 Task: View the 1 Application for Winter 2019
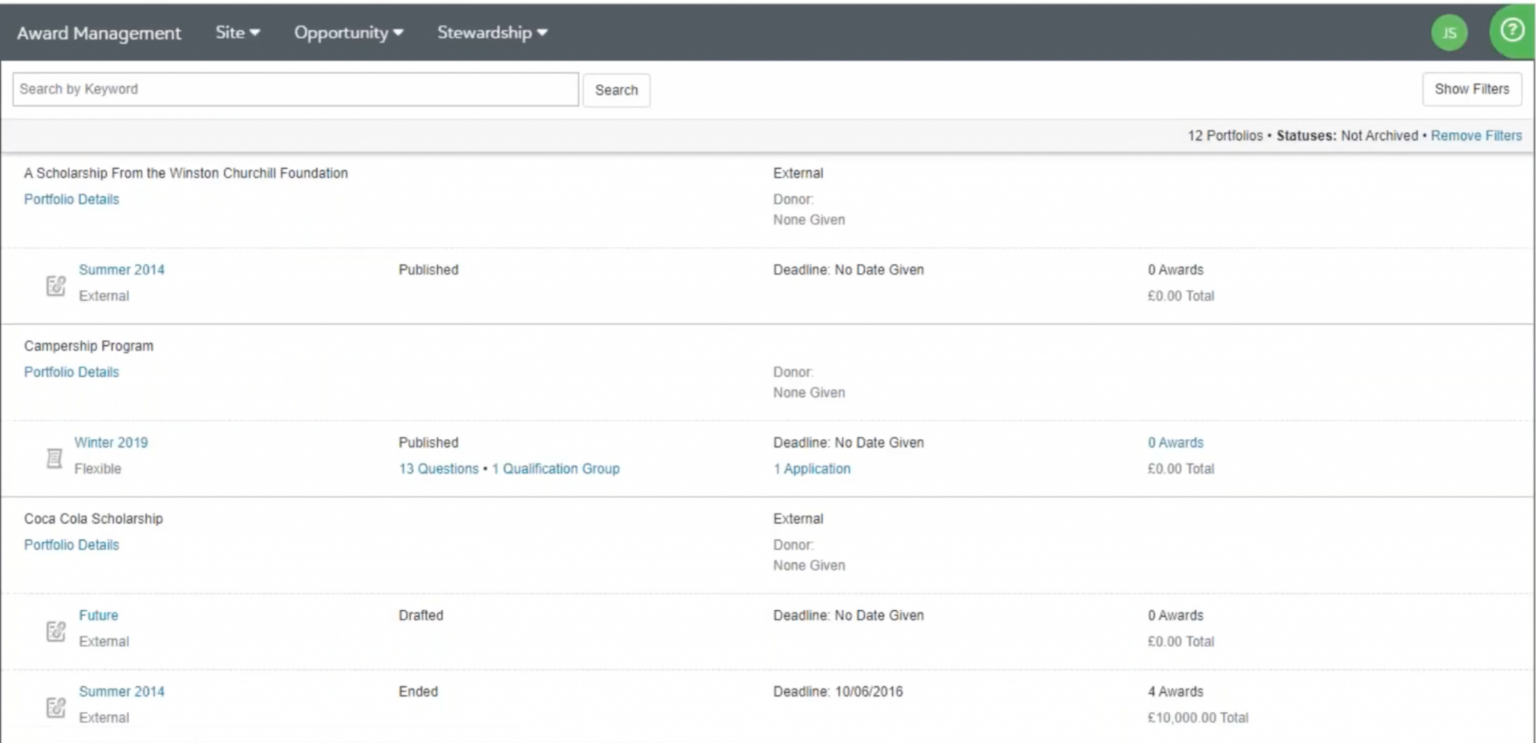[x=811, y=468]
